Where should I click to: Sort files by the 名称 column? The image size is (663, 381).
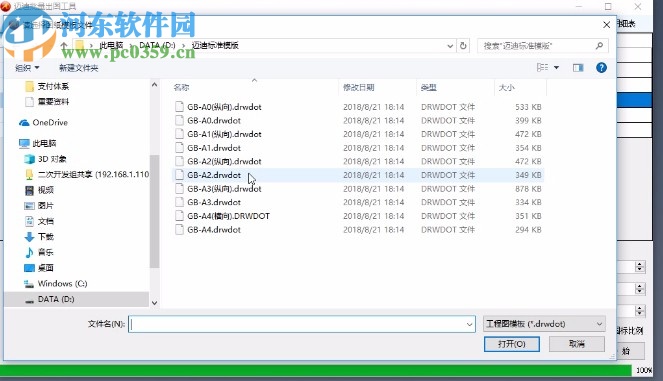pyautogui.click(x=181, y=88)
